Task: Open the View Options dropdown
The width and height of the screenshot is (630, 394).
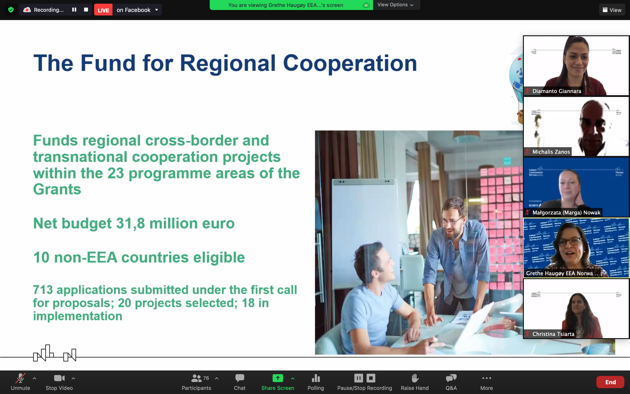Action: (395, 5)
